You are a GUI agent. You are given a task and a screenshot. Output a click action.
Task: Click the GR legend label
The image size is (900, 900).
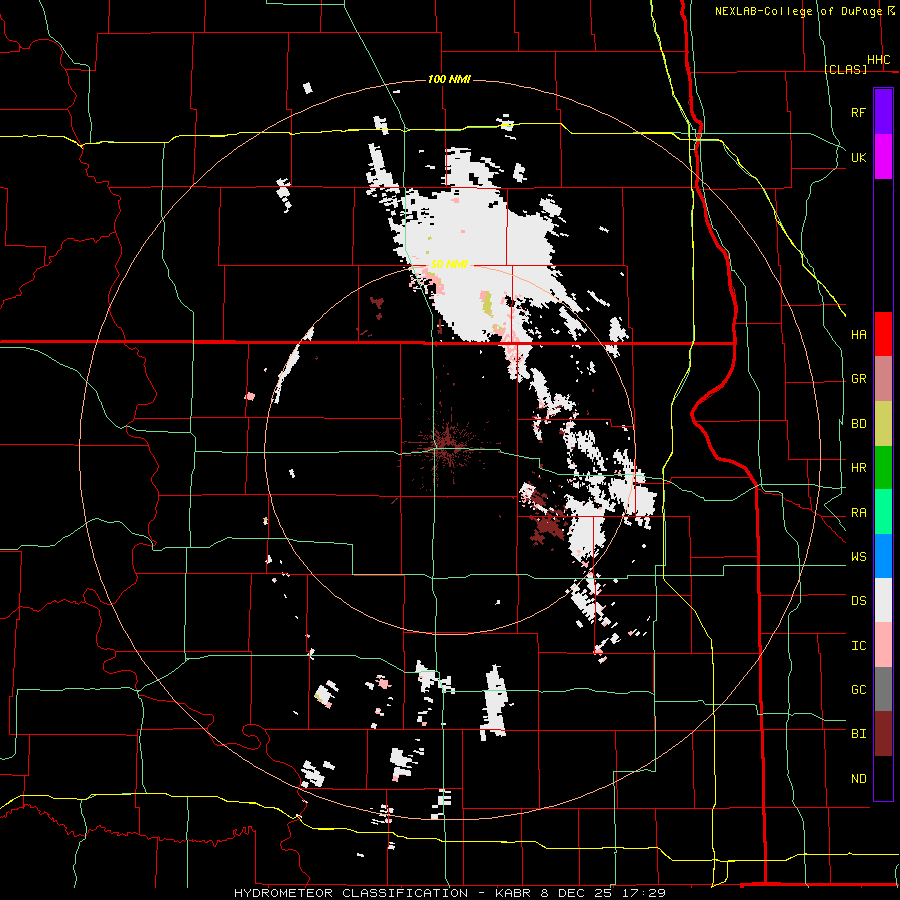(x=858, y=379)
